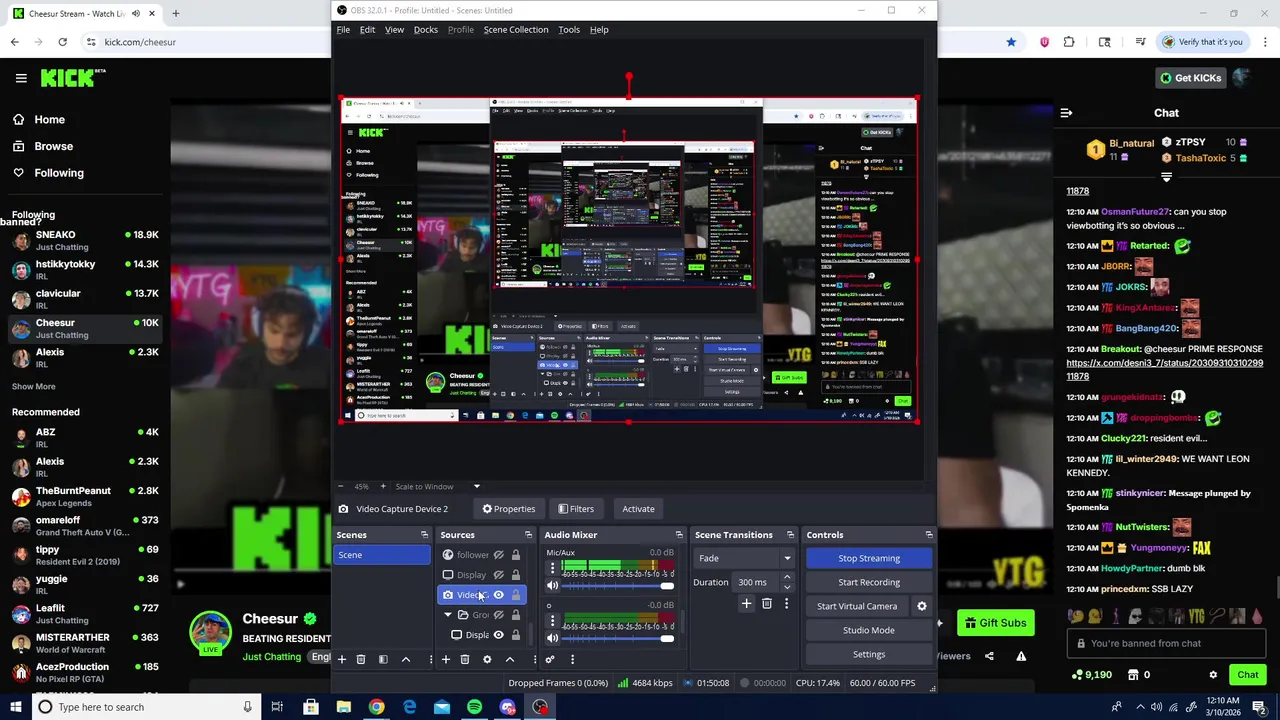
Task: Hide the nested Display source eye icon
Action: tap(498, 635)
